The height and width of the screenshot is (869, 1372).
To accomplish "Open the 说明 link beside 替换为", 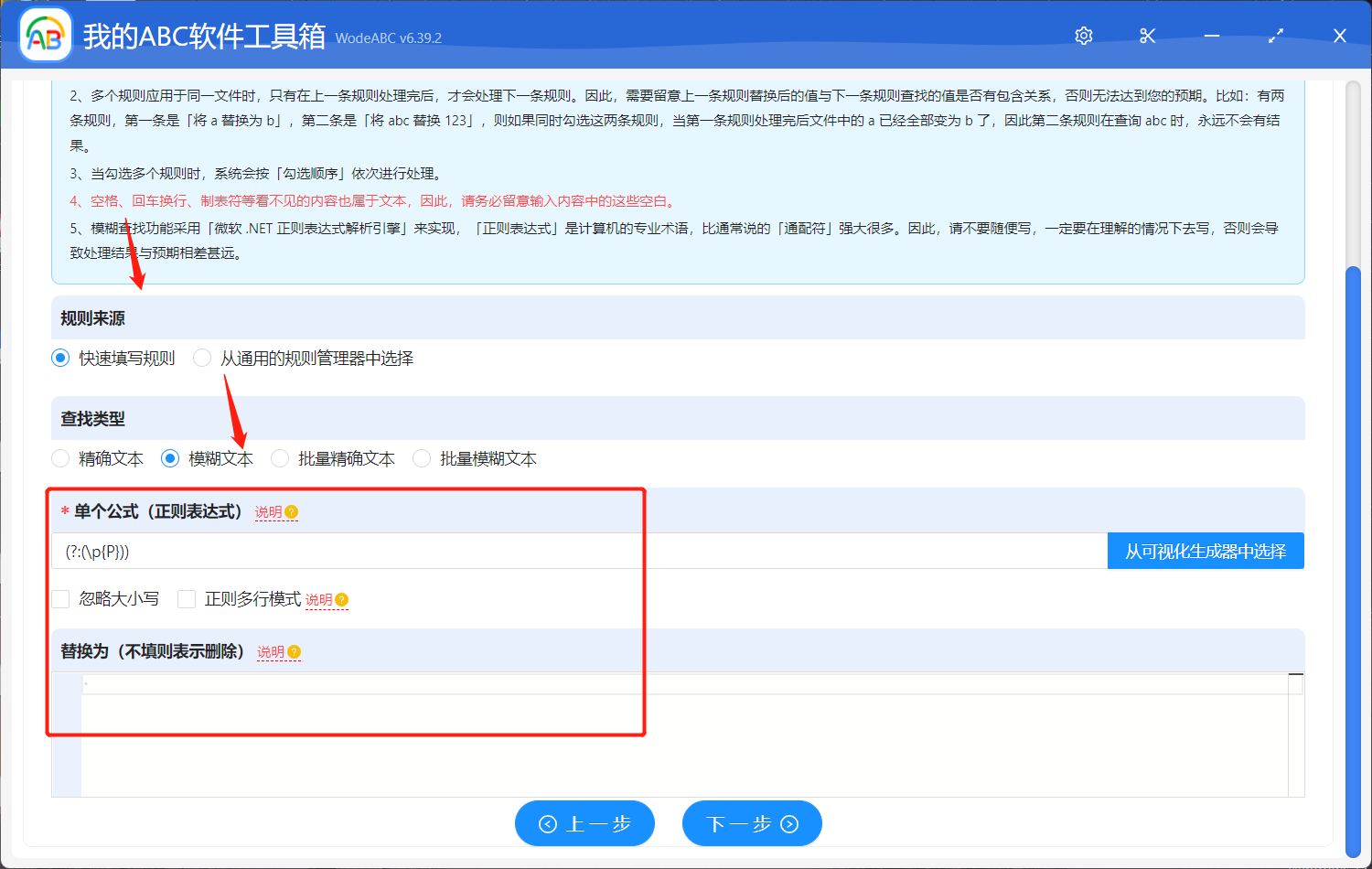I will click(x=272, y=652).
